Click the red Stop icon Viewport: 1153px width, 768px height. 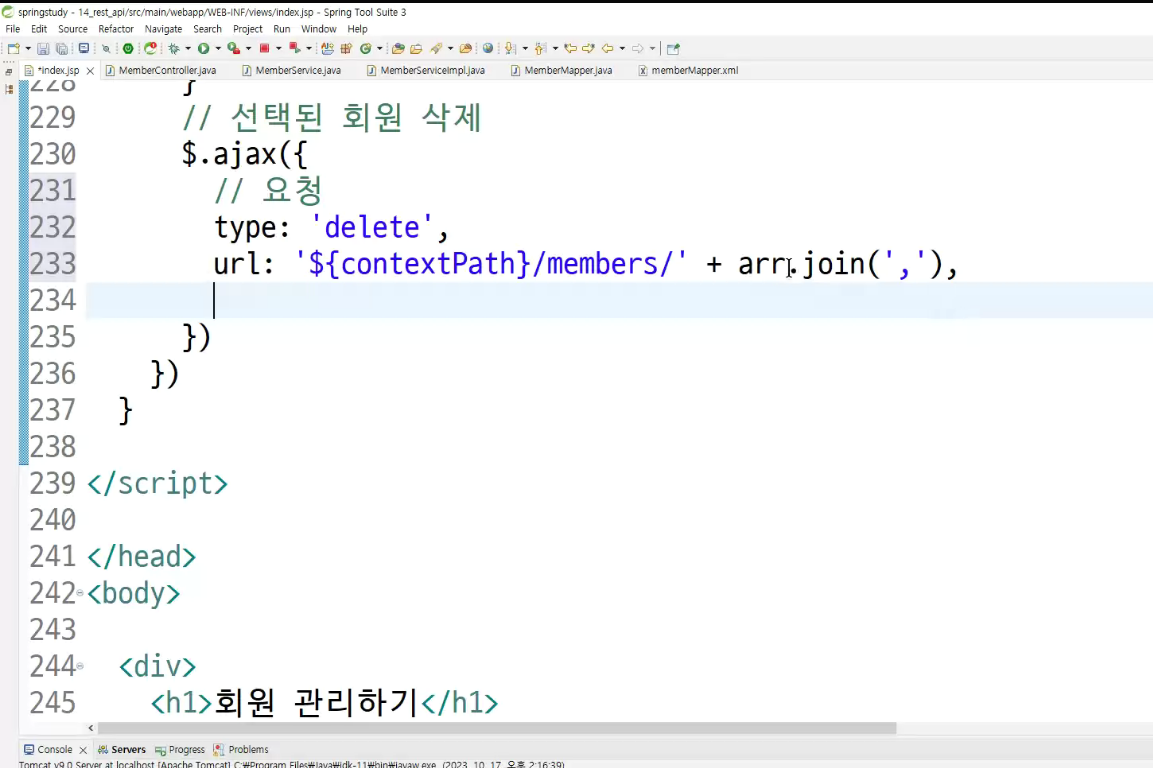(265, 49)
